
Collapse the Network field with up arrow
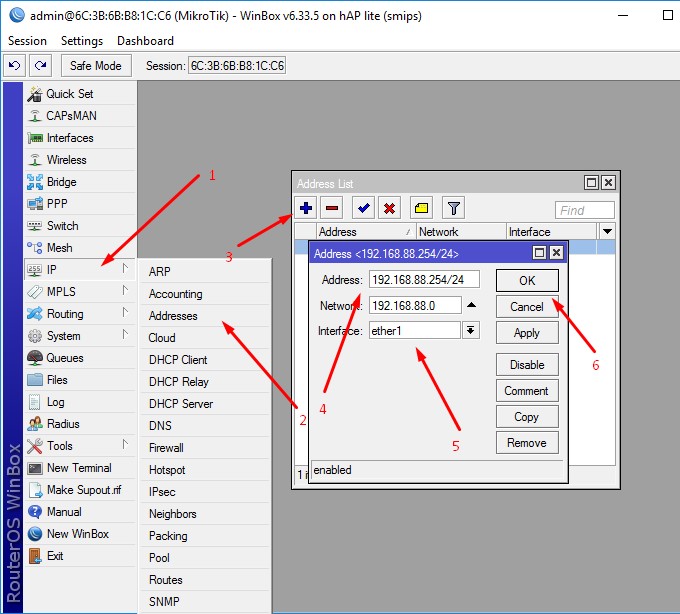pos(472,305)
